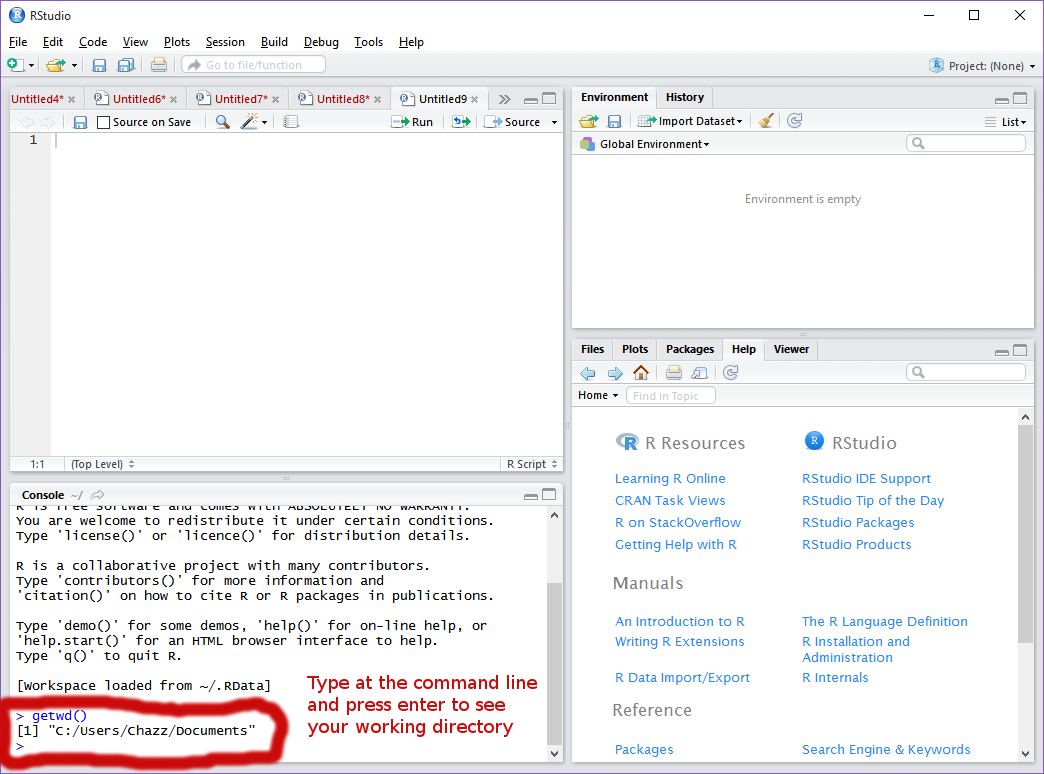
Task: Maximize the source editor pane
Action: click(x=549, y=99)
